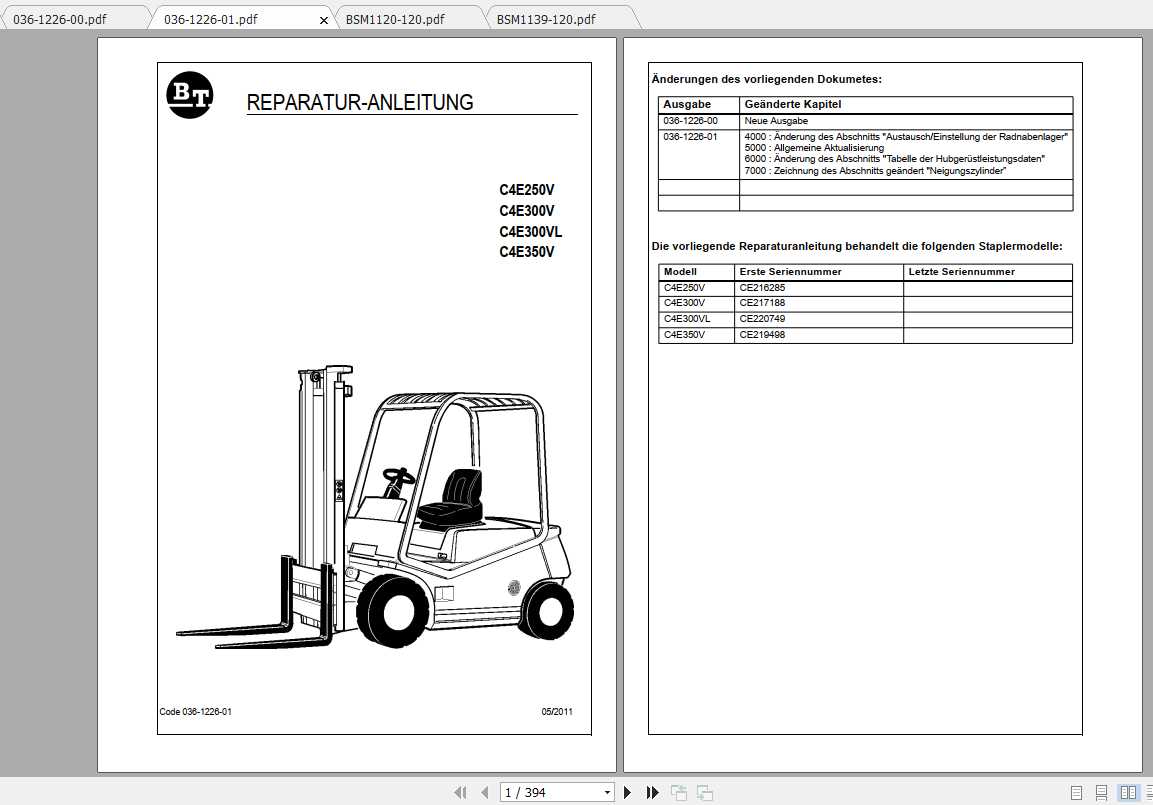Screen dimensions: 1153x805
Task: Click model name C4E300VL on the cover
Action: click(530, 232)
